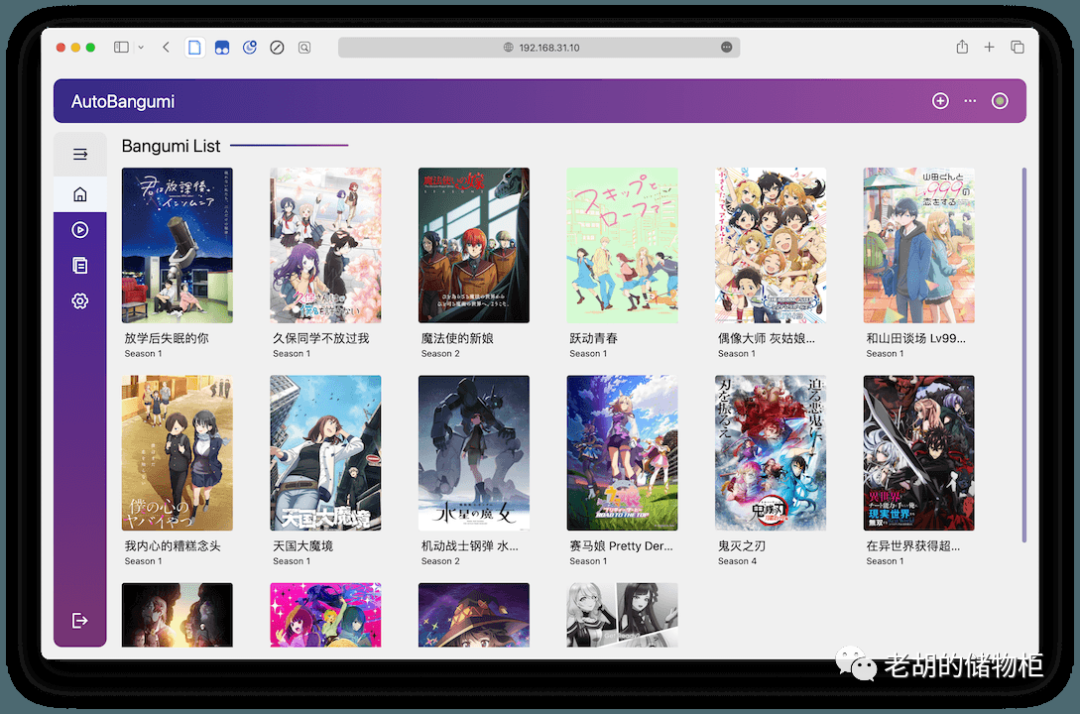Image resolution: width=1080 pixels, height=714 pixels.
Task: Log out using the sidebar exit icon
Action: [80, 620]
